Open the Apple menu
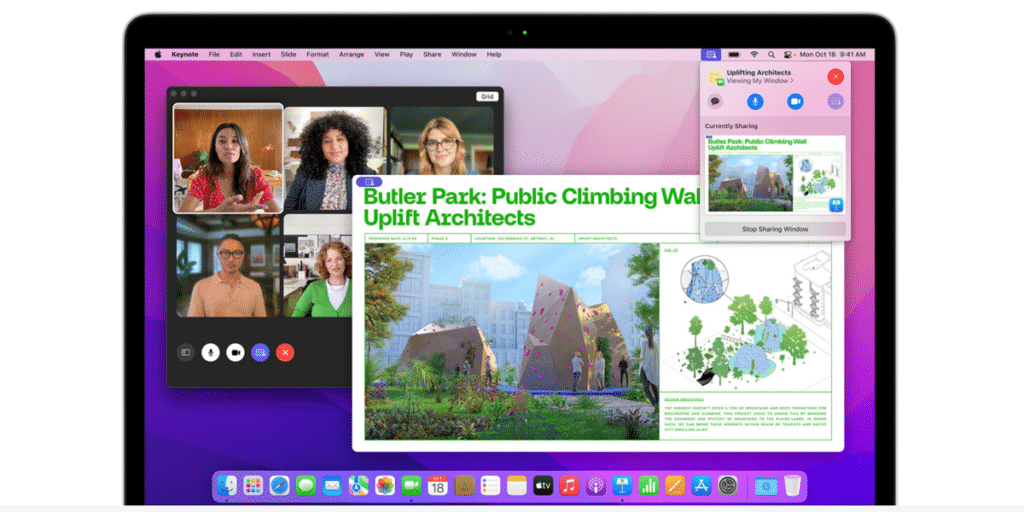The width and height of the screenshot is (1024, 512). click(x=157, y=55)
